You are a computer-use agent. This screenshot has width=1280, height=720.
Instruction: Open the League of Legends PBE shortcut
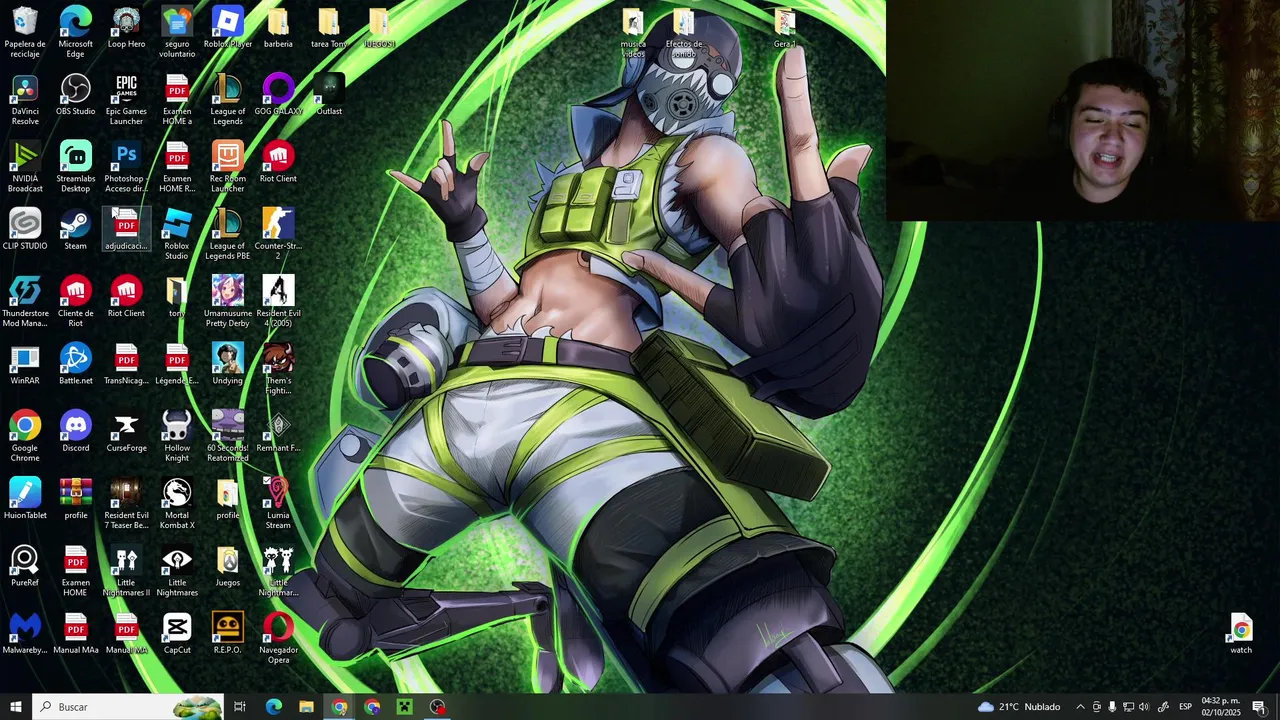tap(228, 234)
